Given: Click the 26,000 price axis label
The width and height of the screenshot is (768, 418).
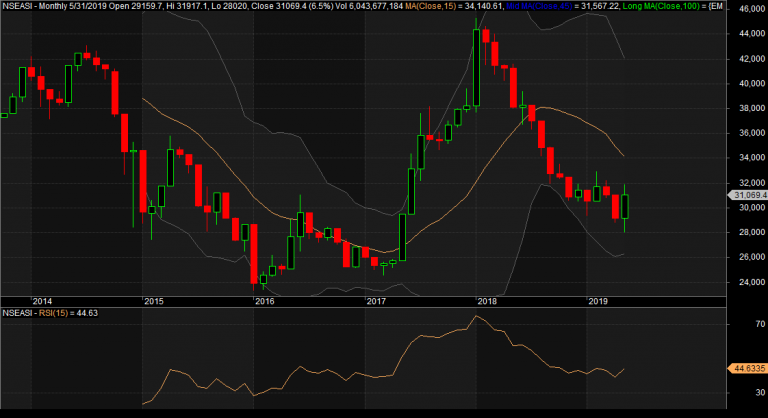Looking at the screenshot, I should tap(752, 257).
